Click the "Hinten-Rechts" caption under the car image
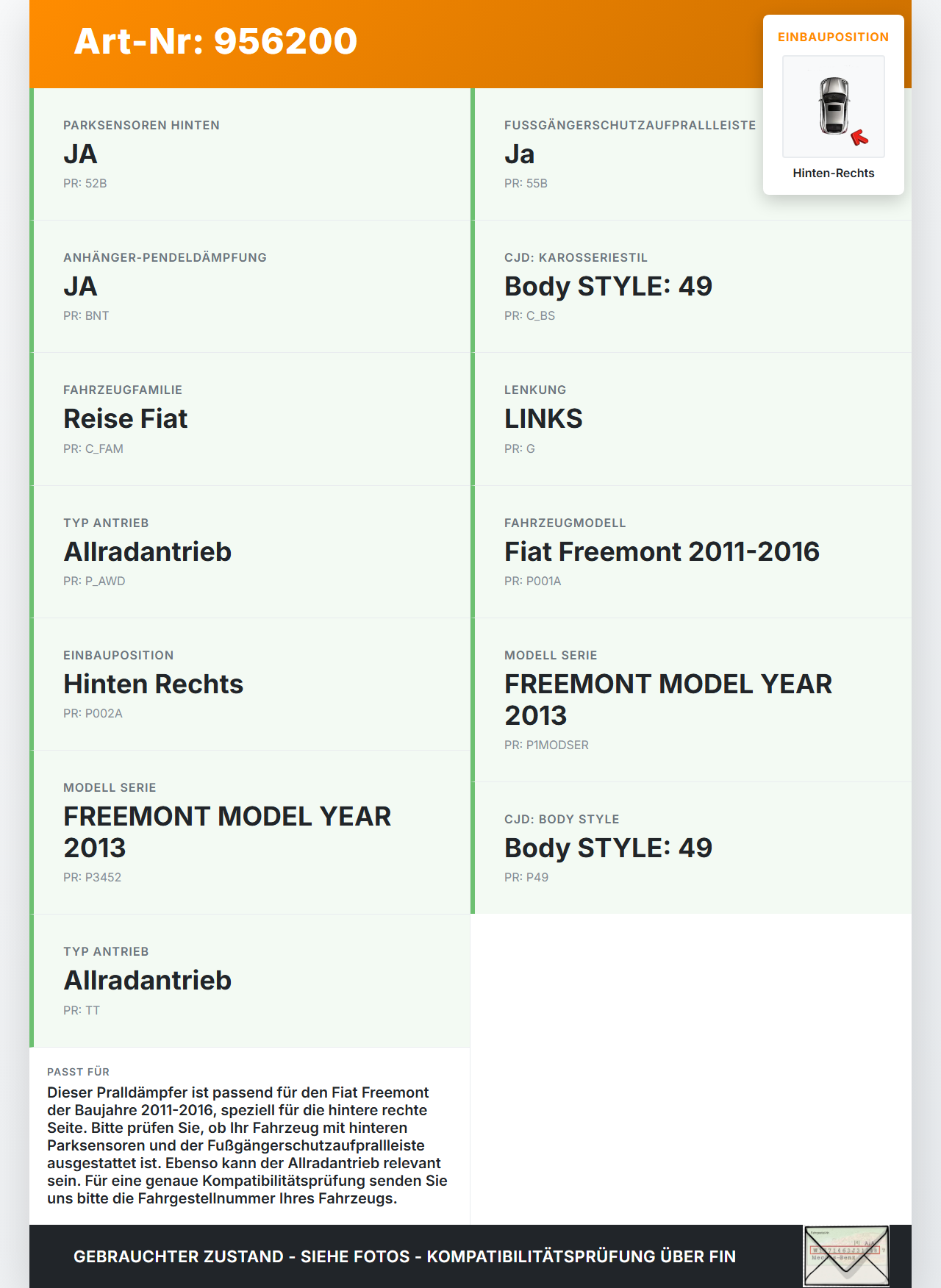941x1288 pixels. click(x=833, y=173)
